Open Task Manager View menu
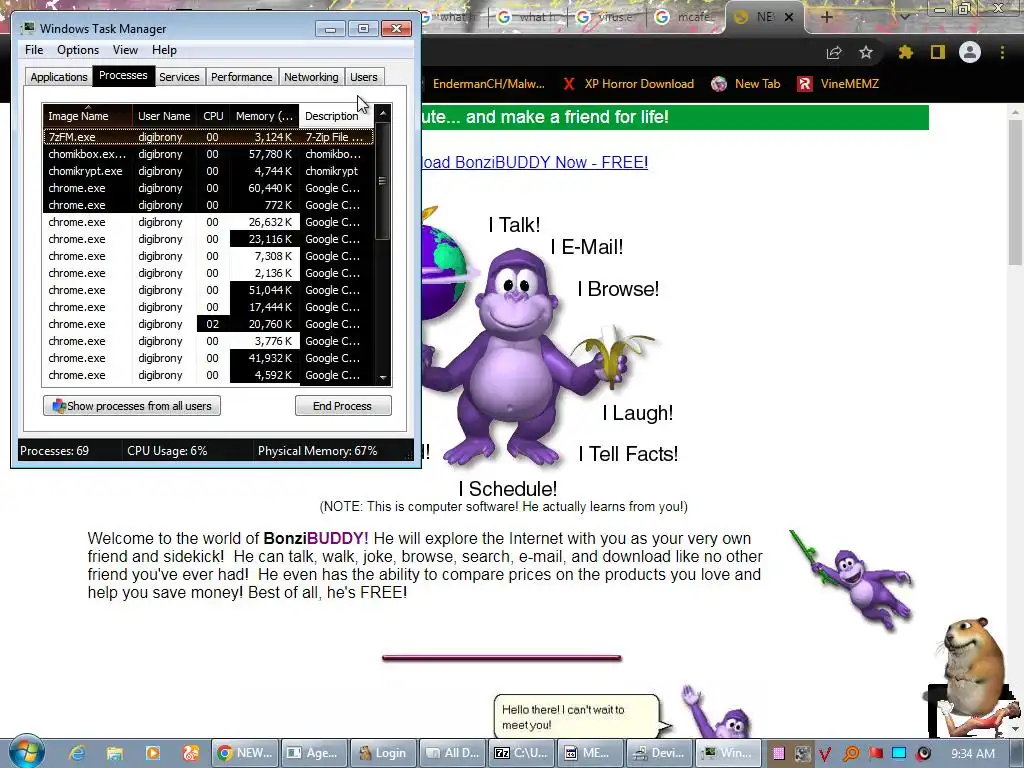The image size is (1024, 768). tap(125, 50)
